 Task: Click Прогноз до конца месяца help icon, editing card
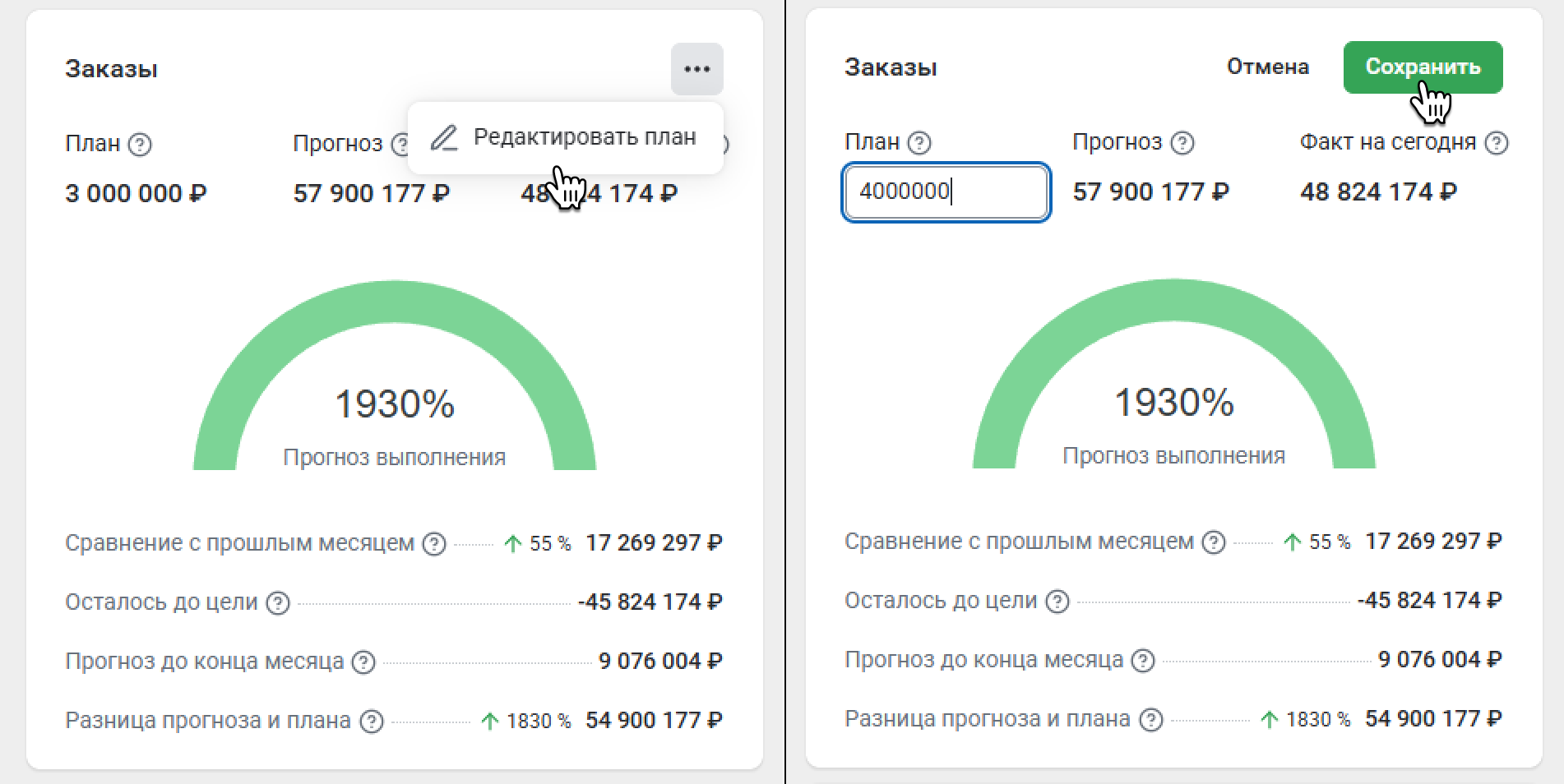pyautogui.click(x=1143, y=661)
